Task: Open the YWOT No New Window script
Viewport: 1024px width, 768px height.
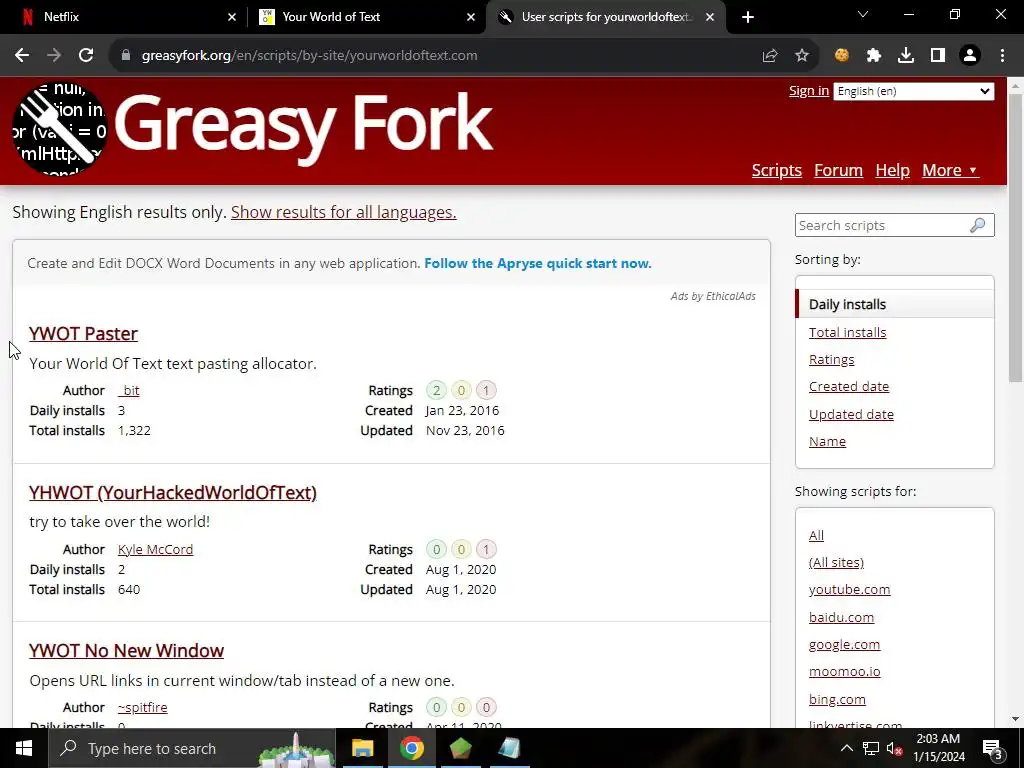Action: pyautogui.click(x=127, y=650)
